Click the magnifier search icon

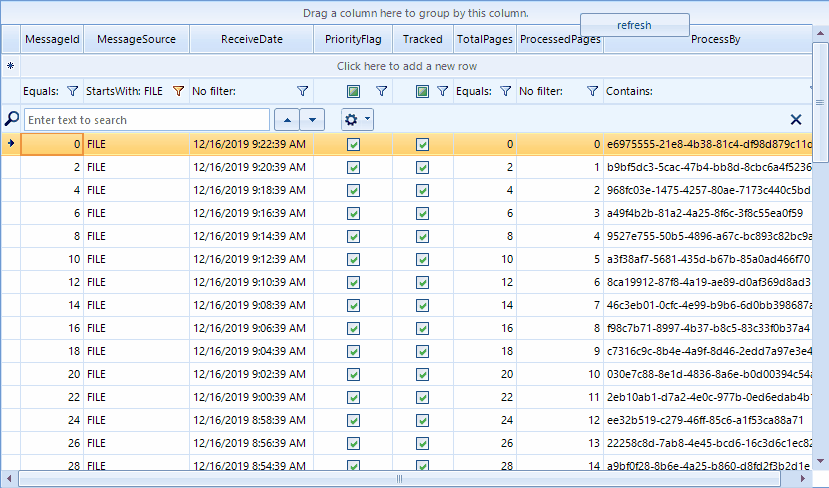(x=12, y=119)
